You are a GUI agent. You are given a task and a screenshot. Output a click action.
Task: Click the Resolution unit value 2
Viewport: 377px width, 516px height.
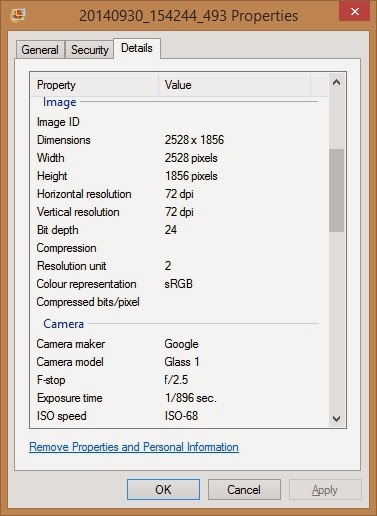point(168,266)
